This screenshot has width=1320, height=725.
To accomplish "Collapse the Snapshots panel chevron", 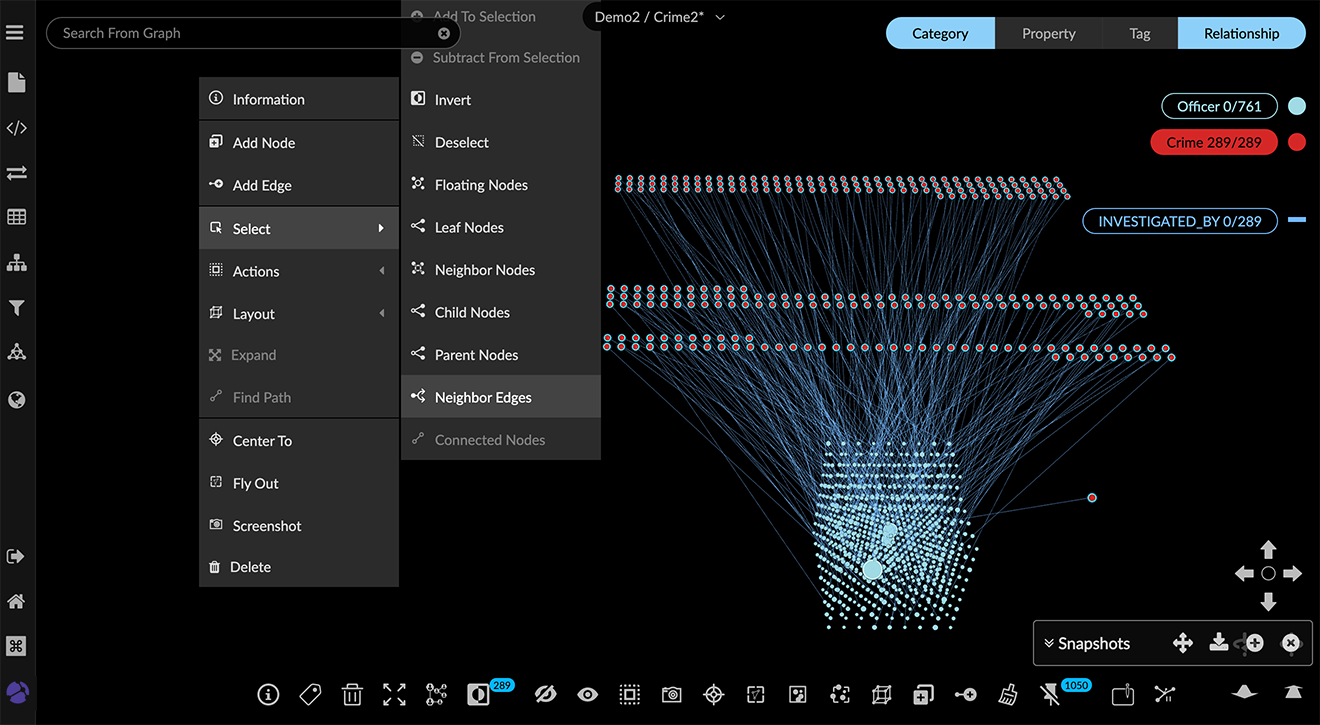I will (x=1048, y=643).
